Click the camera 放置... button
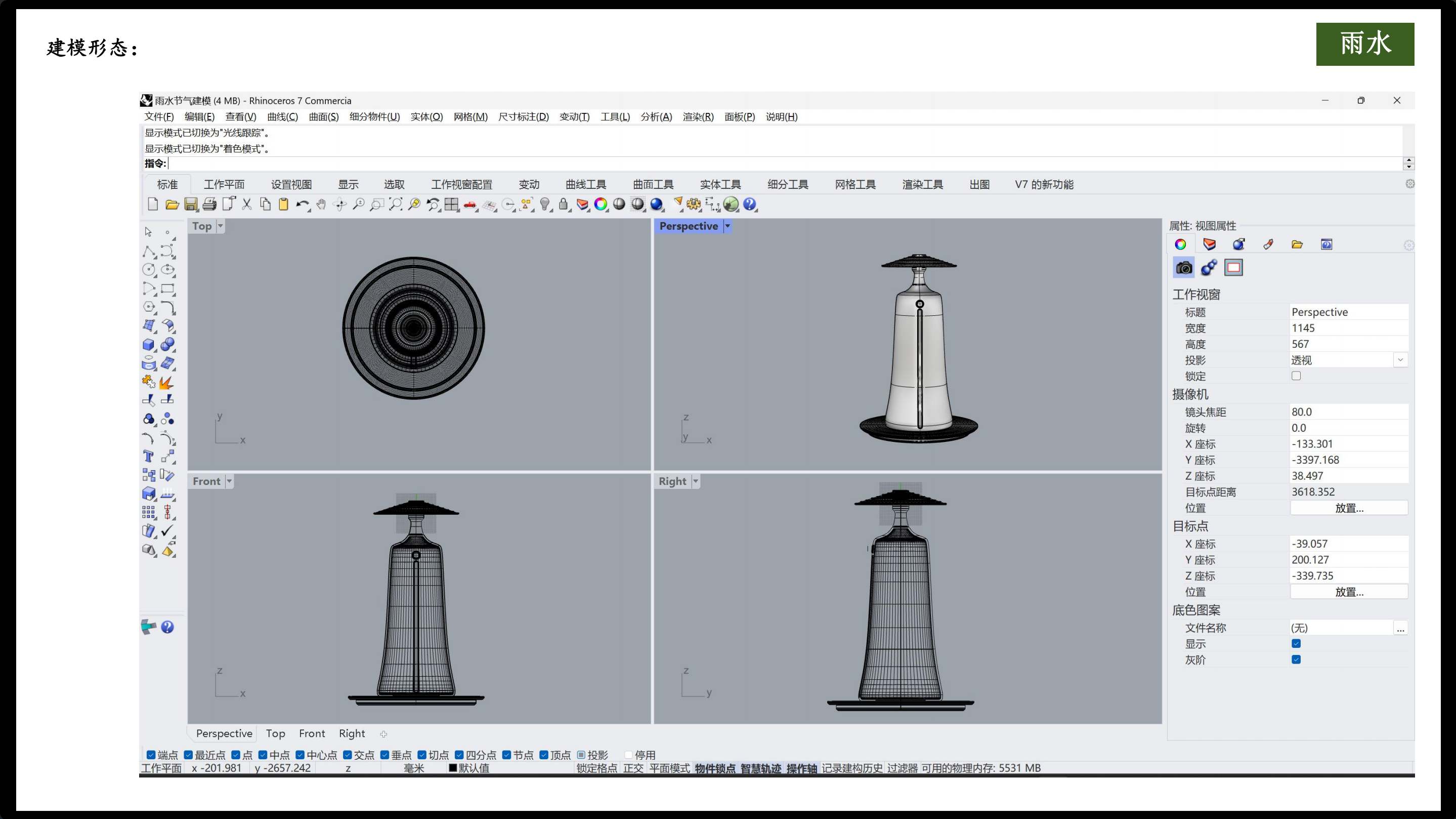The width and height of the screenshot is (1456, 819). click(x=1349, y=508)
